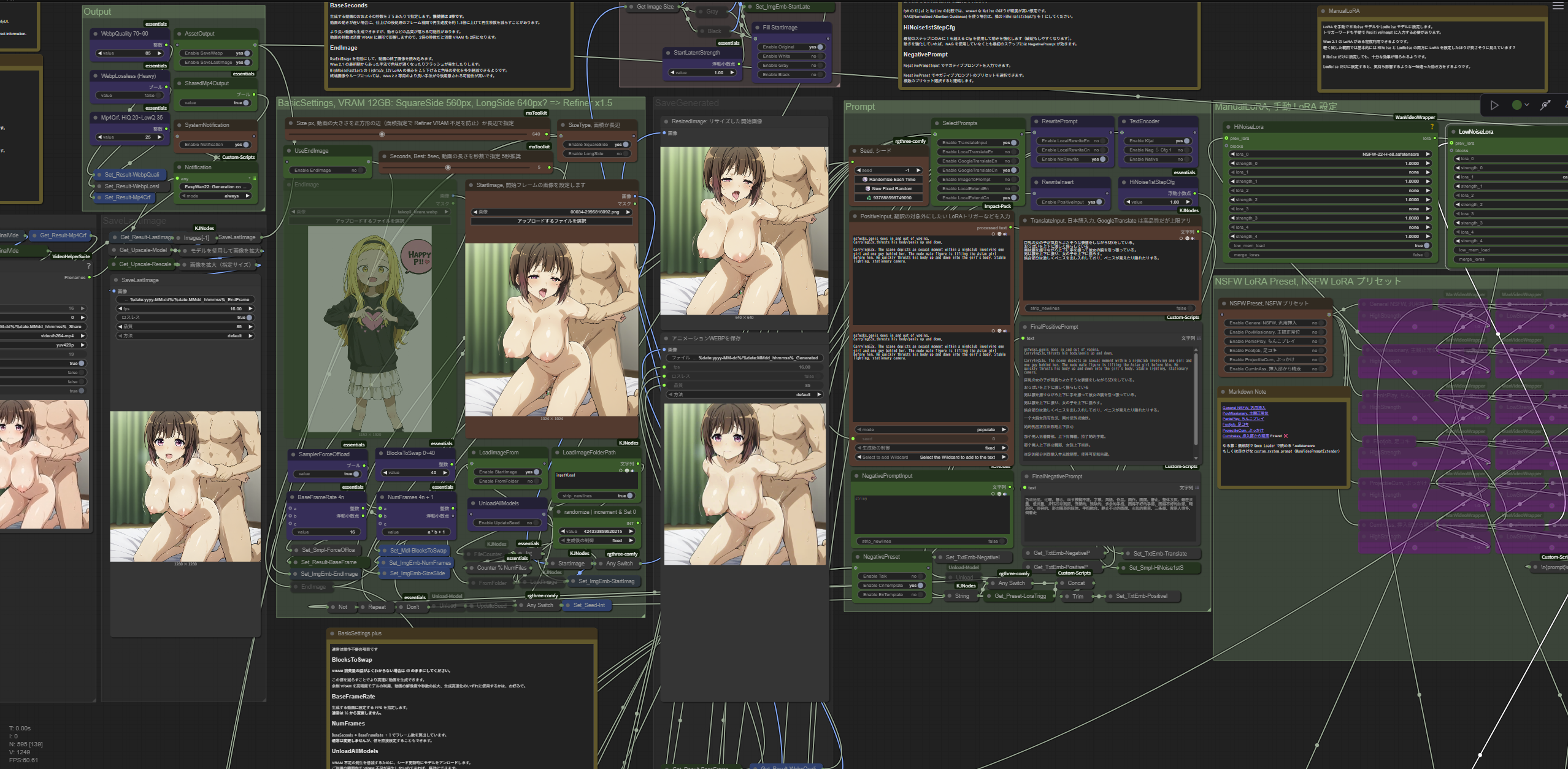The width and height of the screenshot is (1568, 769).
Task: Collapse the WebpQuality 70~90 node via its dot
Action: (96, 34)
